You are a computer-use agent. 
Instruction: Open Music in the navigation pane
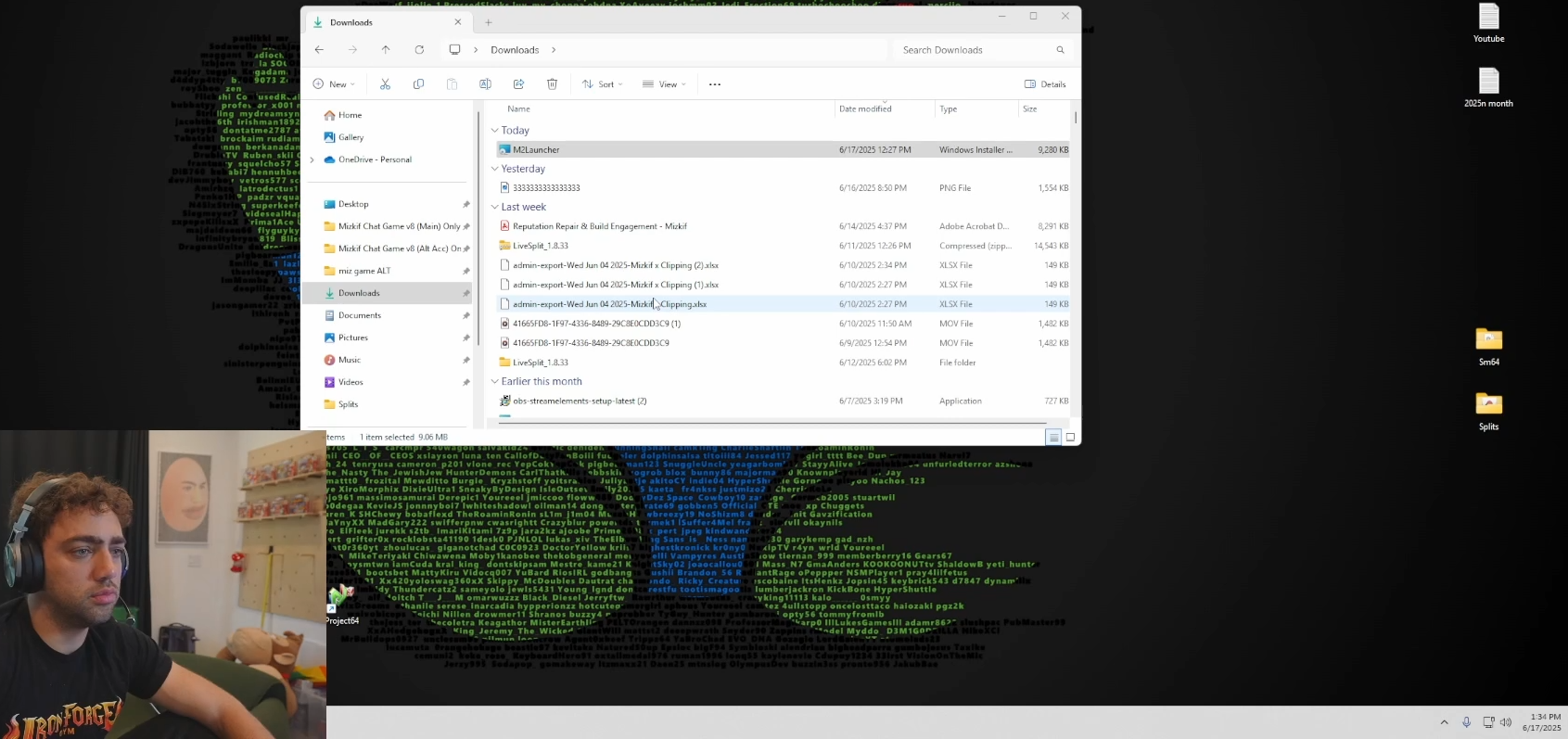coord(350,360)
